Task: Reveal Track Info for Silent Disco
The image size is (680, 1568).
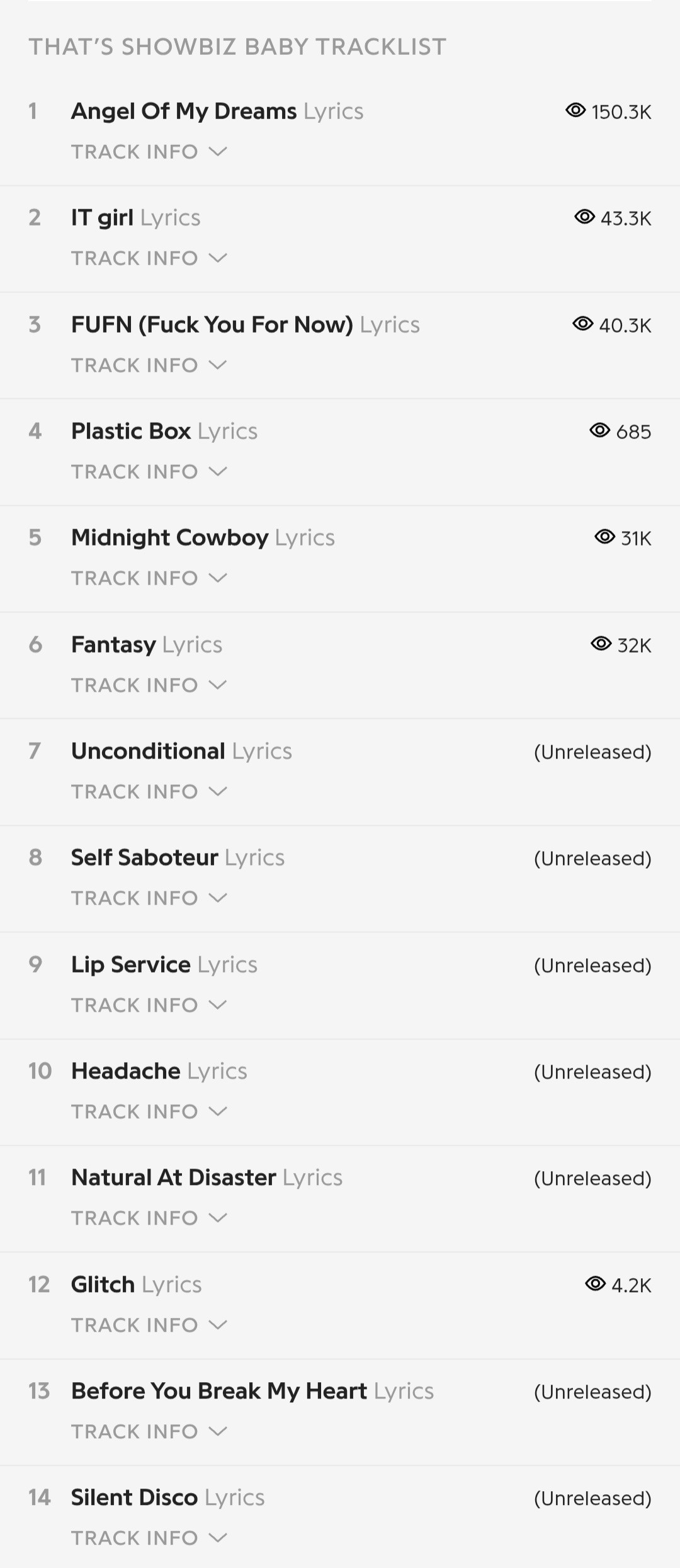Action: (x=149, y=1538)
